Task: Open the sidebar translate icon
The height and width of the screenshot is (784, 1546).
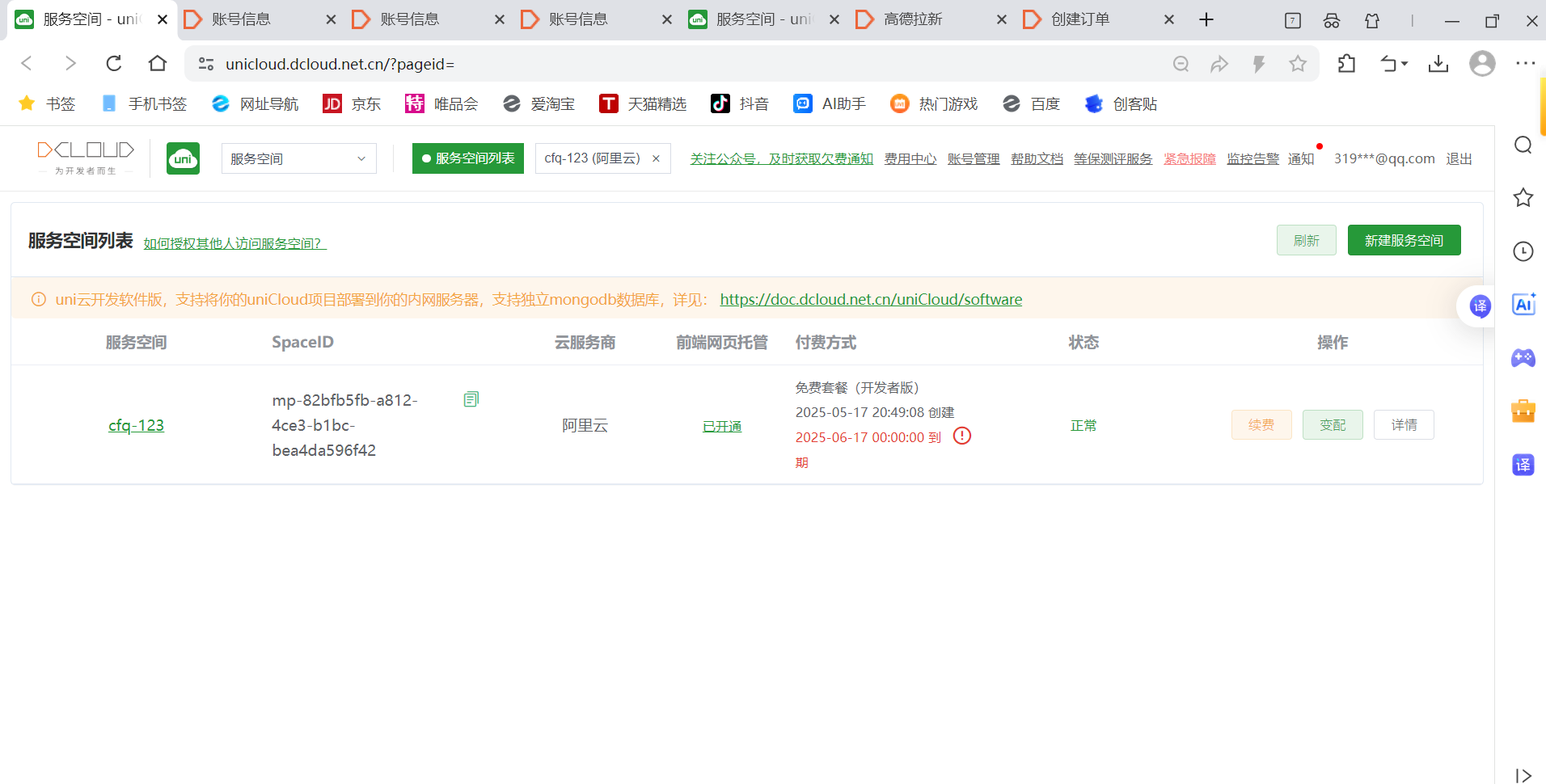Action: [x=1523, y=465]
